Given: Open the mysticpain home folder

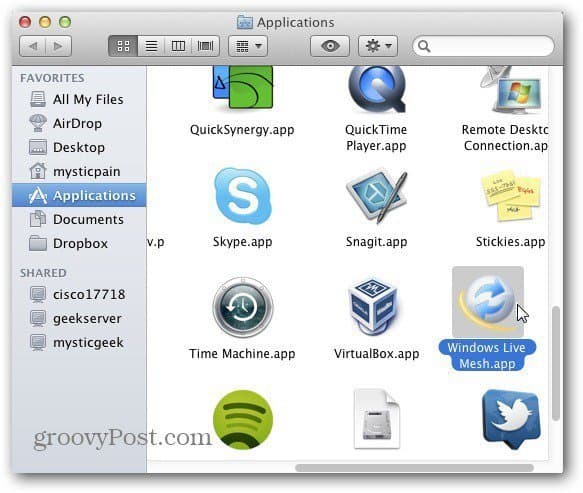Looking at the screenshot, I should tap(79, 171).
